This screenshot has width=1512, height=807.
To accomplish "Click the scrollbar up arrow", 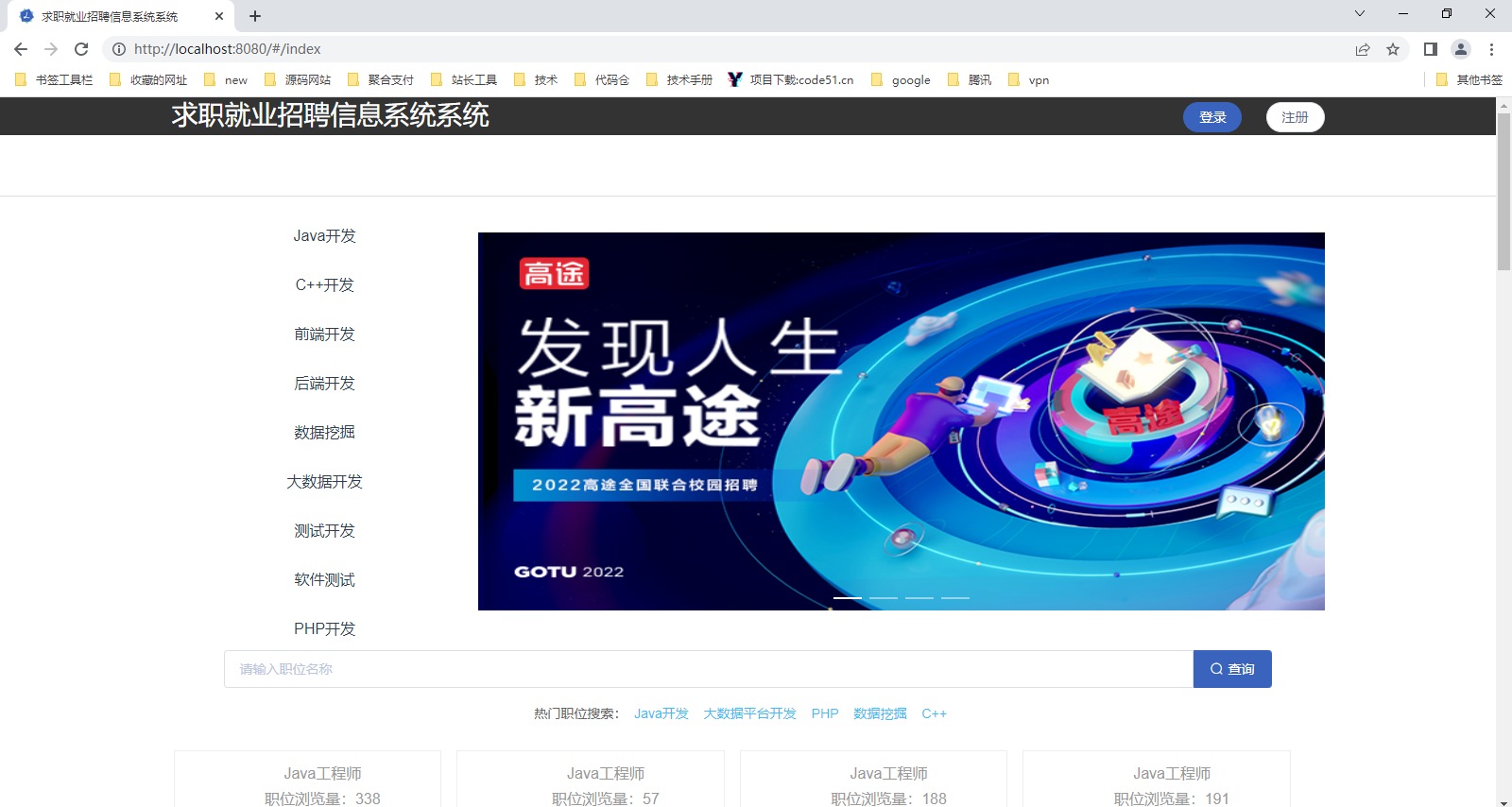I will point(1503,104).
